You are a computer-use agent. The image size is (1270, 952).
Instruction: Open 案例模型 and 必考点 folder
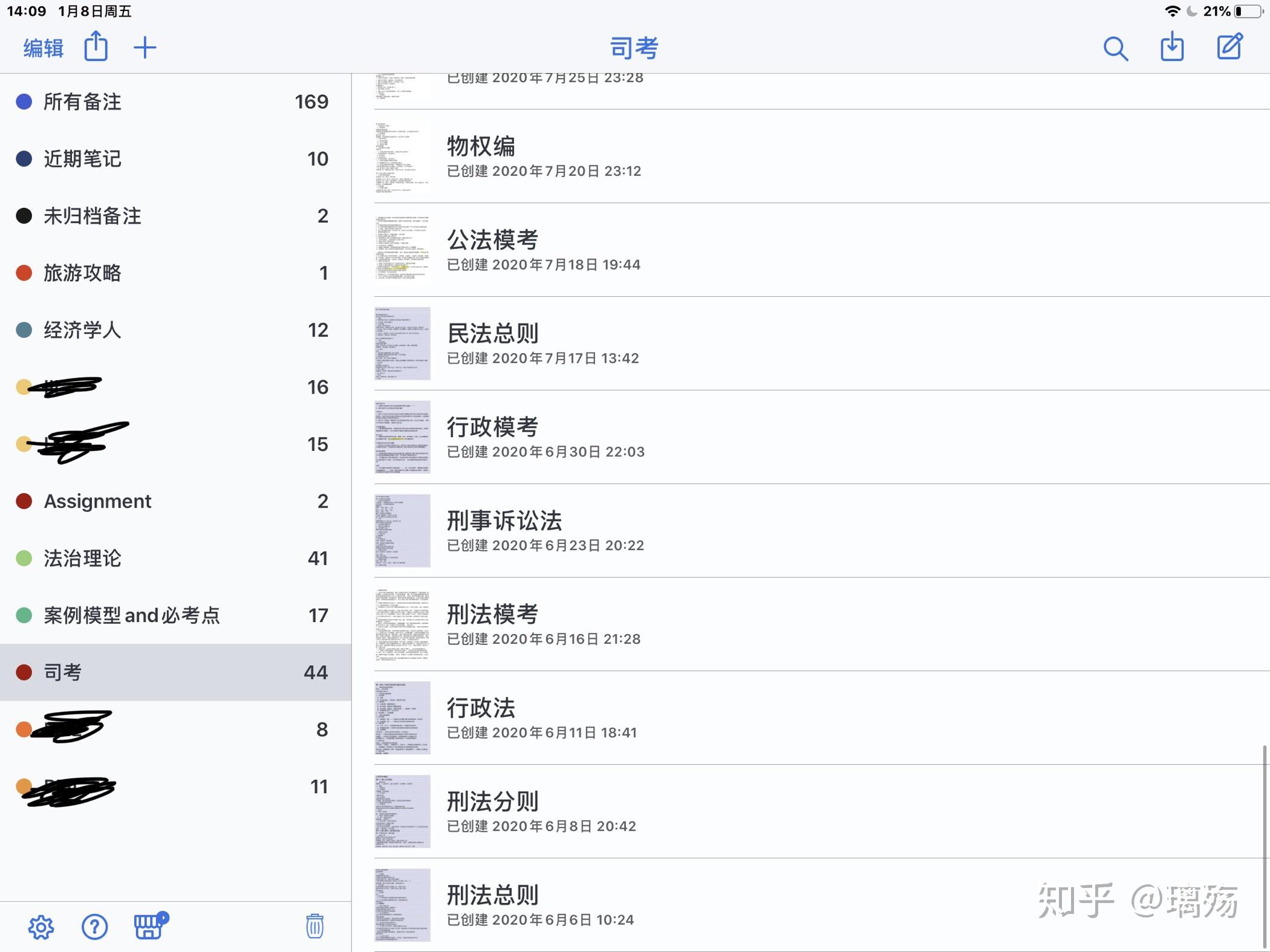175,615
